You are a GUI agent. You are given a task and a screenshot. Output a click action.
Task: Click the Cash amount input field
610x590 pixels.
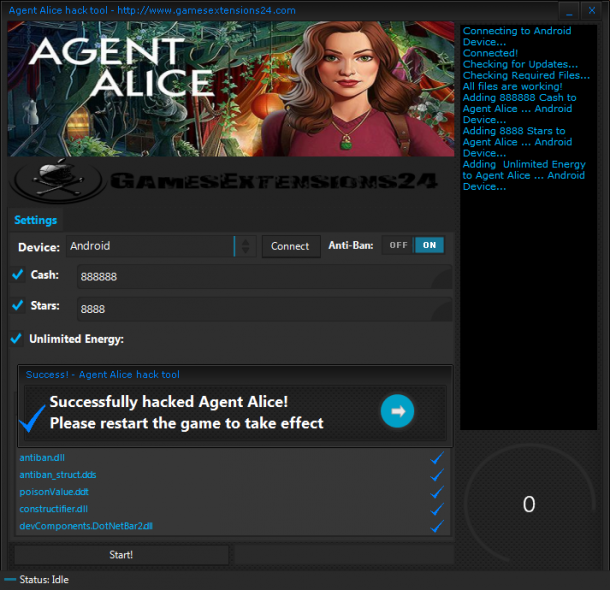[x=265, y=277]
